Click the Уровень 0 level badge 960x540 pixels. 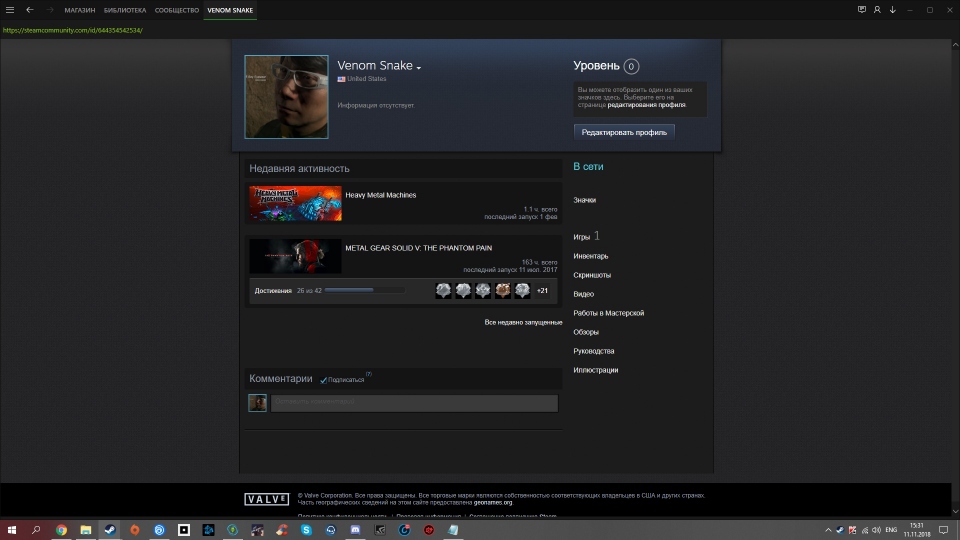[631, 66]
